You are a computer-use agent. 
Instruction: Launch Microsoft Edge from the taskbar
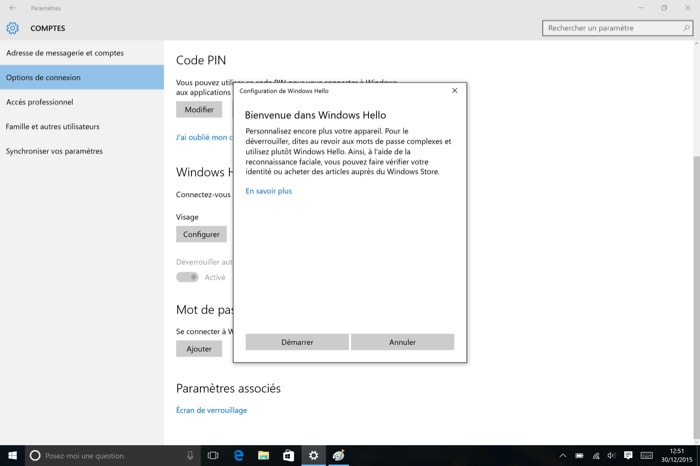click(239, 456)
